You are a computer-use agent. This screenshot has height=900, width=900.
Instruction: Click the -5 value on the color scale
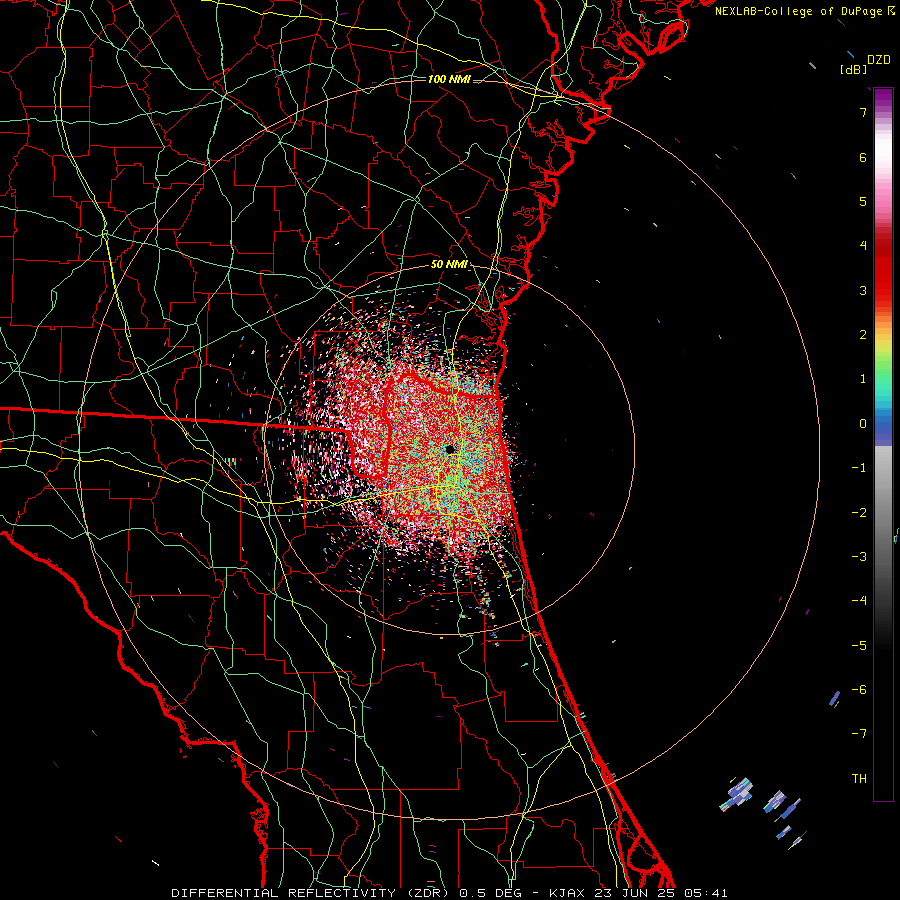[859, 645]
